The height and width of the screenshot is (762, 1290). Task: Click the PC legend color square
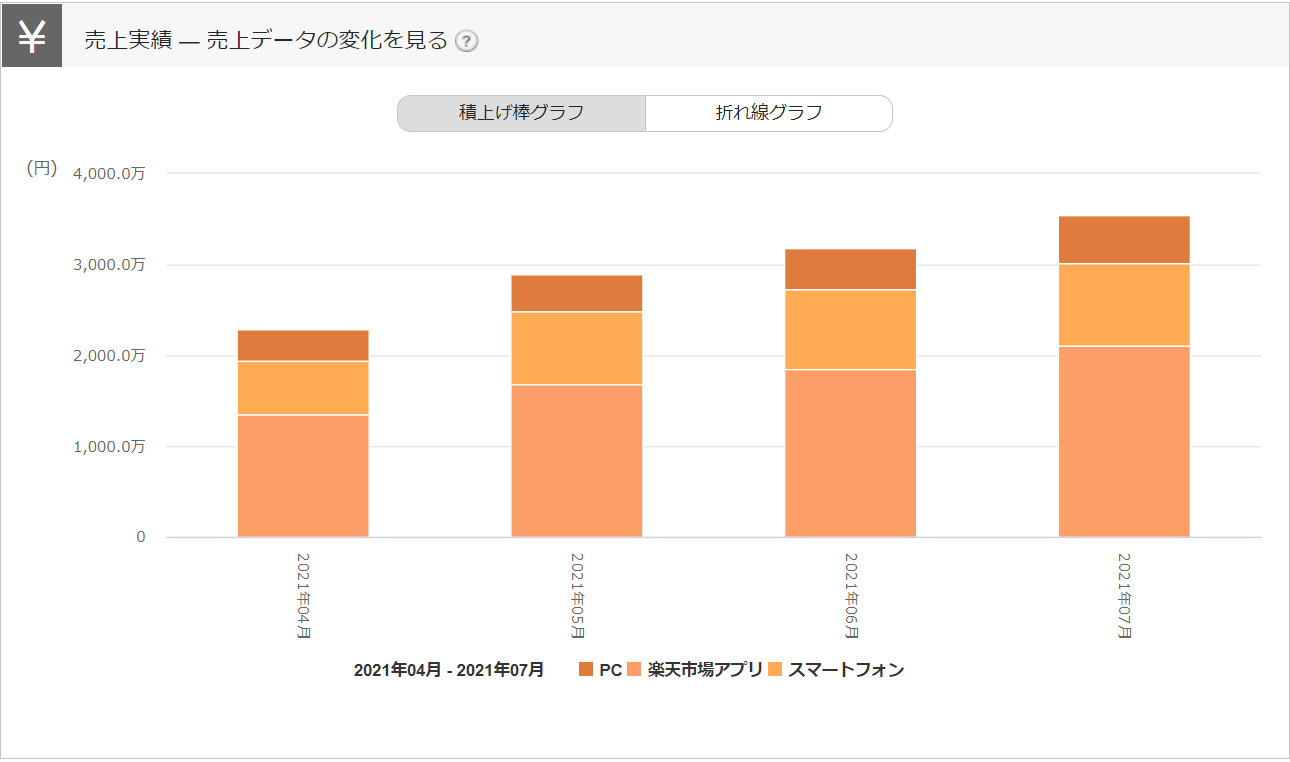(x=586, y=670)
